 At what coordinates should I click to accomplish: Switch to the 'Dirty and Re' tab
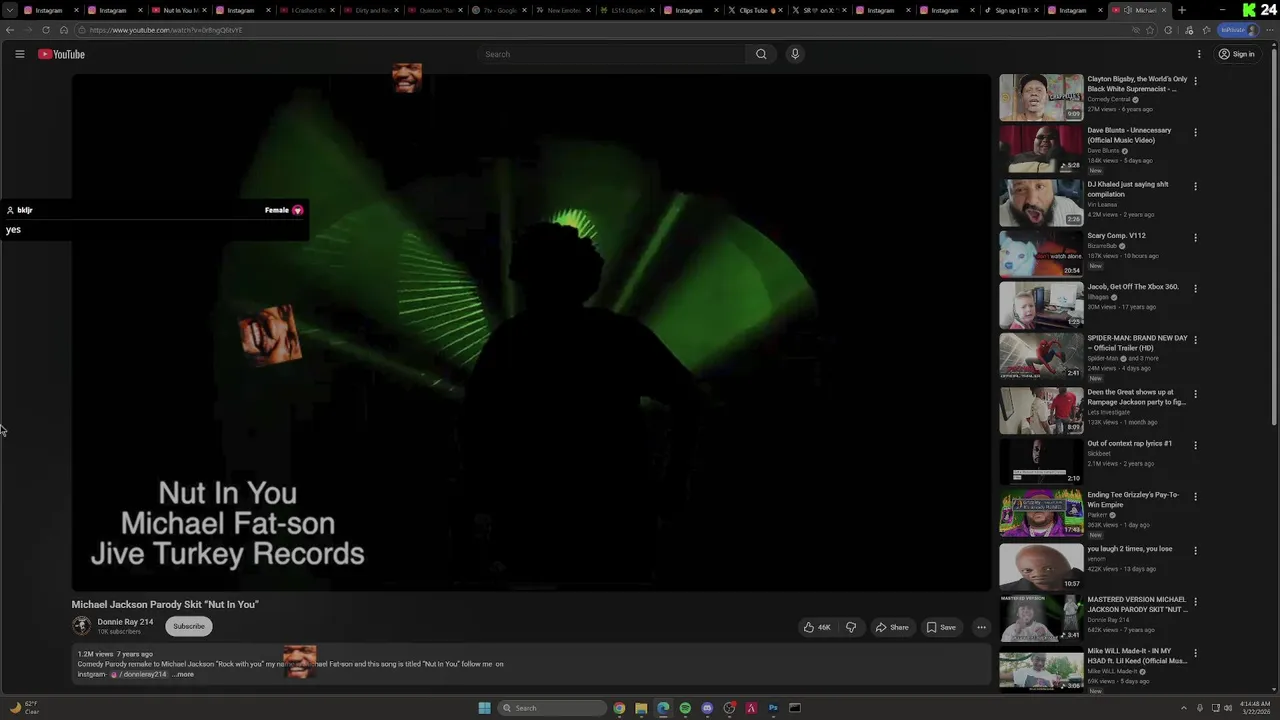click(x=371, y=10)
